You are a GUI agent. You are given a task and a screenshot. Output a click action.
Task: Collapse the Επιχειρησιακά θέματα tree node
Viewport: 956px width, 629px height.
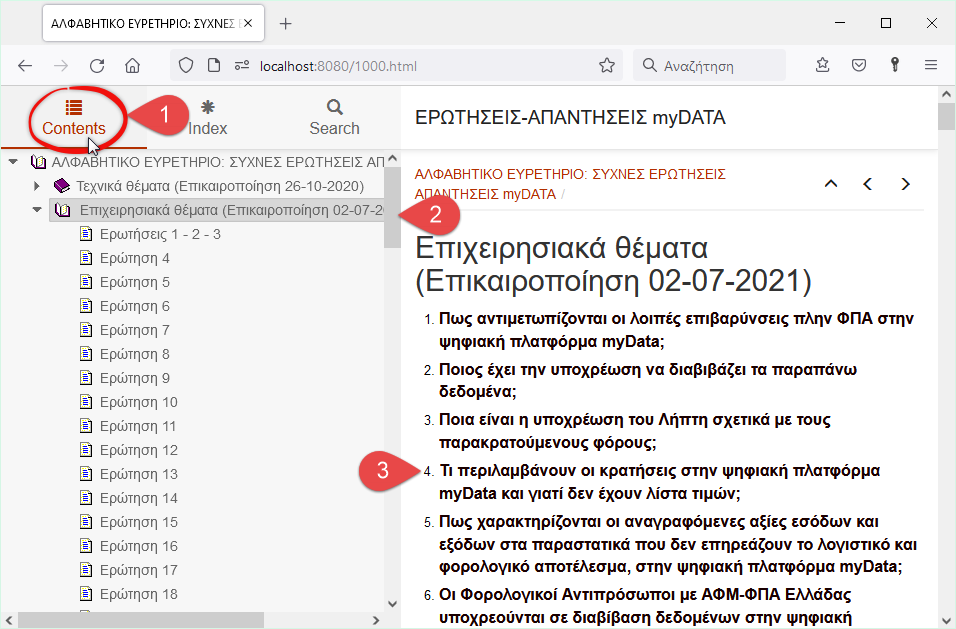[x=37, y=210]
